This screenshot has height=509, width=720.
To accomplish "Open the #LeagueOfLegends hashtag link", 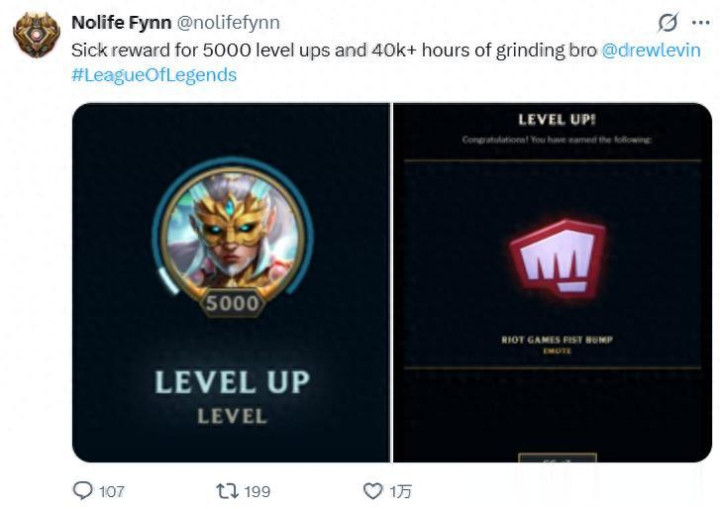I will click(x=154, y=75).
